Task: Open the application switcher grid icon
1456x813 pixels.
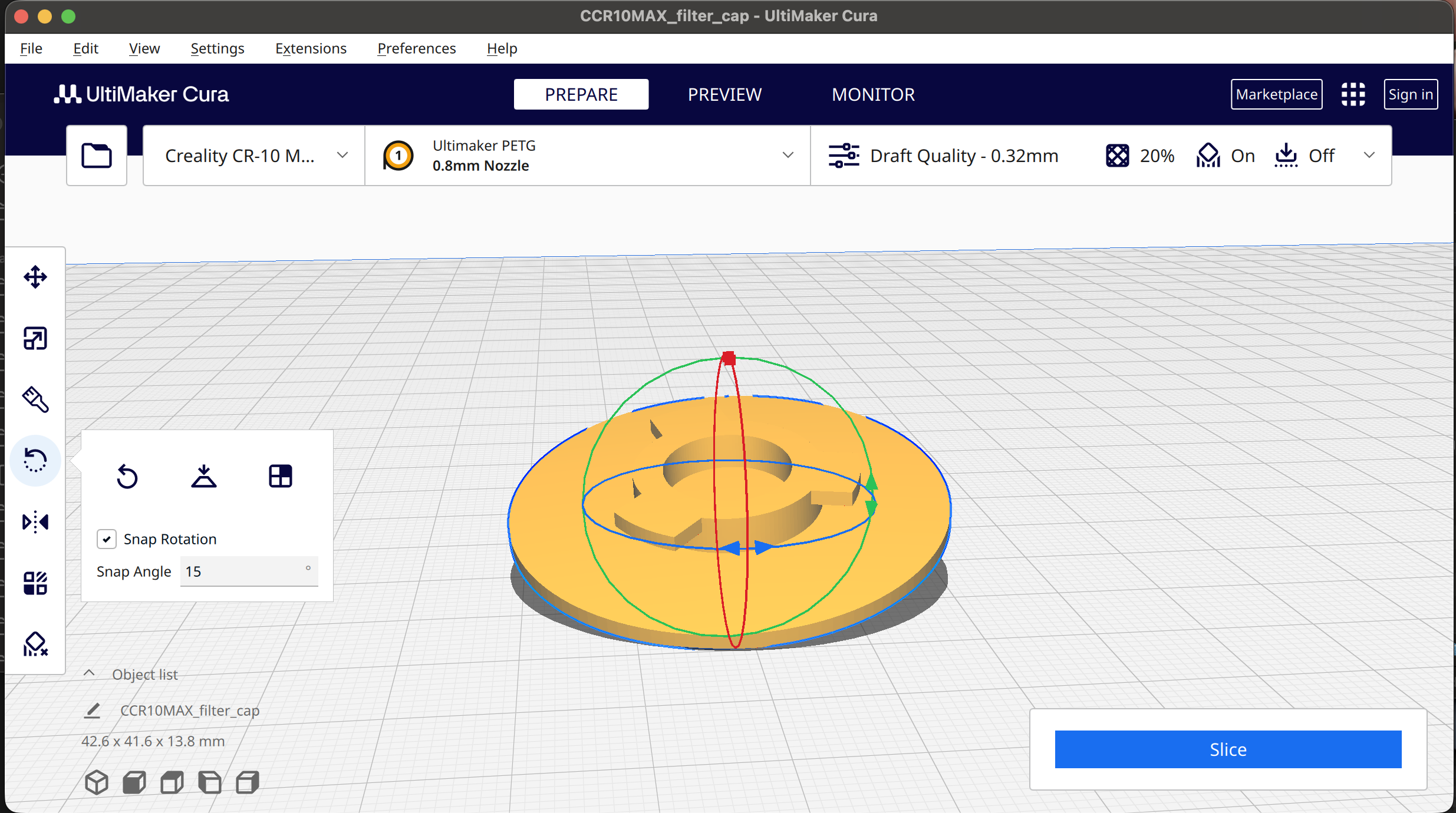Action: pyautogui.click(x=1353, y=94)
